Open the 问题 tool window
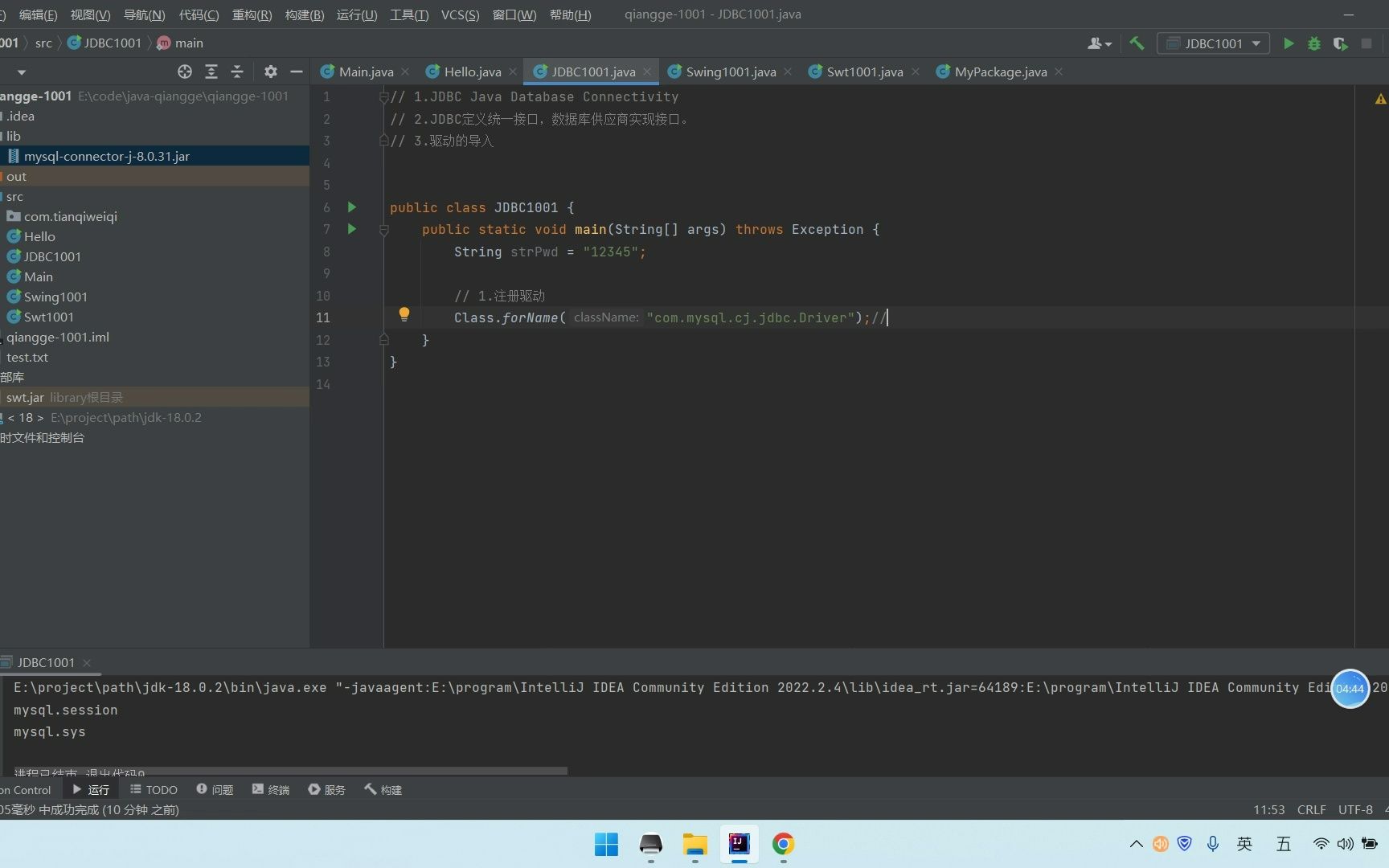 (x=215, y=790)
